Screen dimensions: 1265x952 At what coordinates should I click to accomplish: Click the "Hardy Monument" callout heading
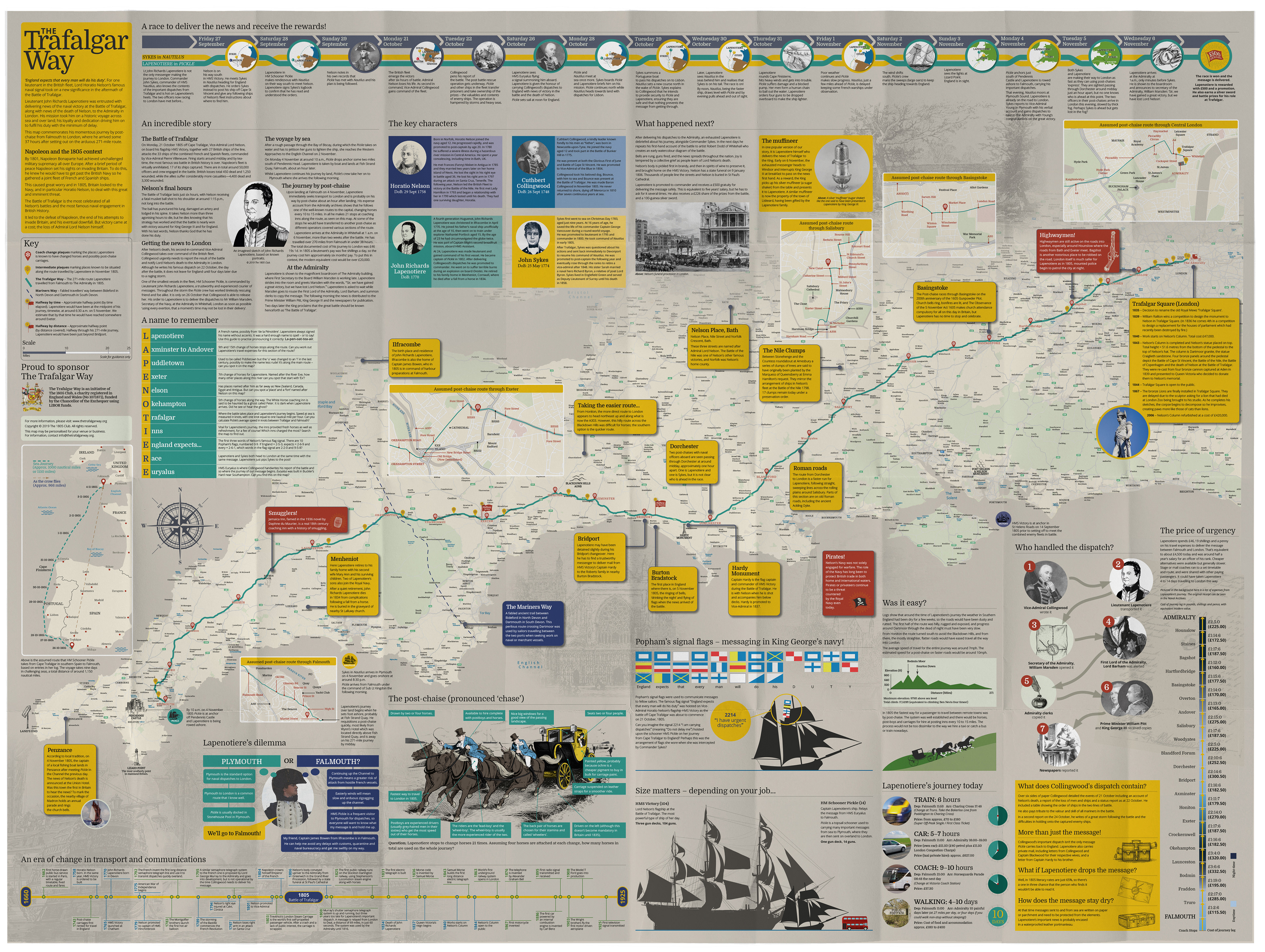(x=745, y=571)
